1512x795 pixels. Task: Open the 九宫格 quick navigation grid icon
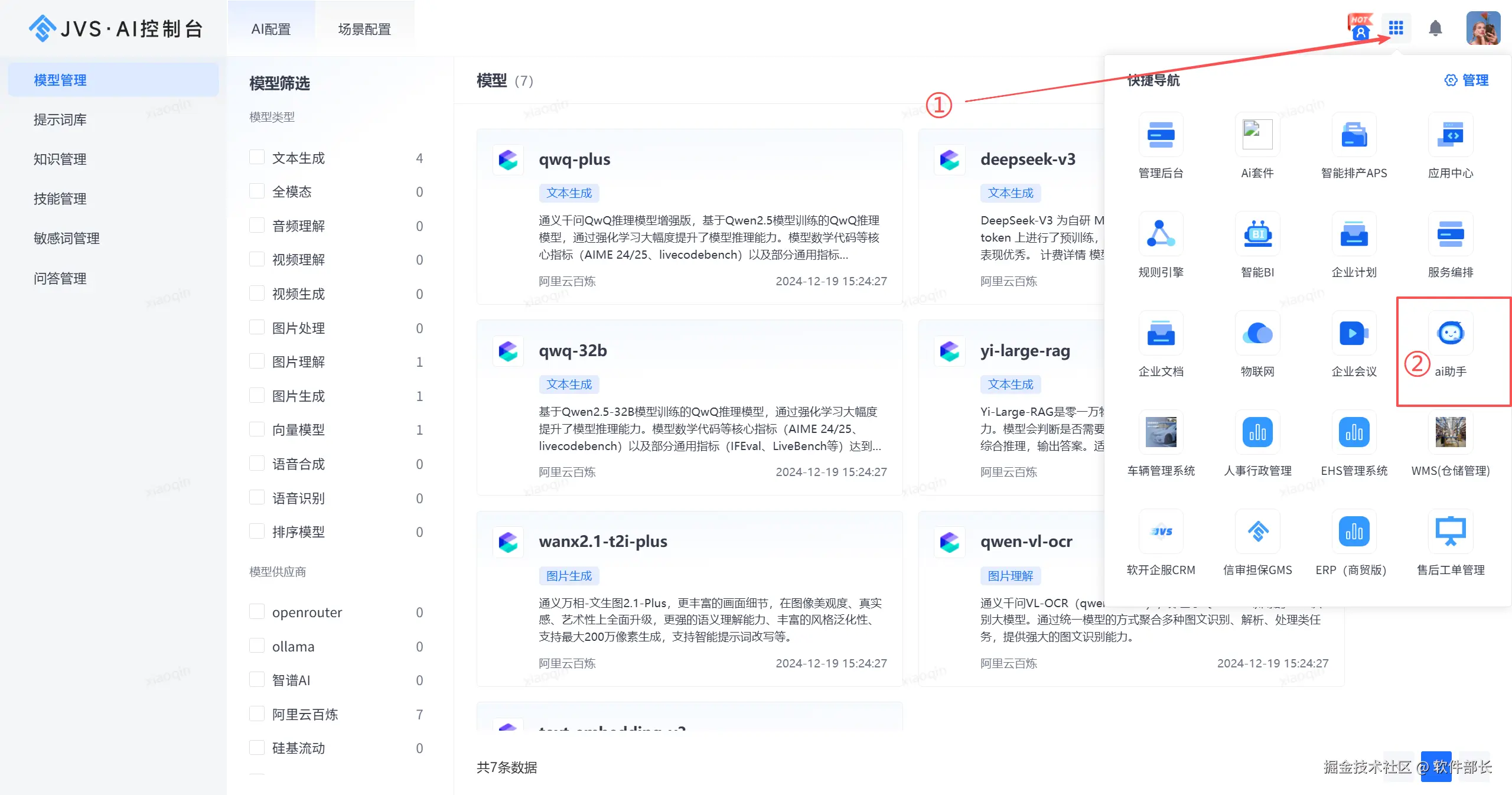click(x=1396, y=28)
